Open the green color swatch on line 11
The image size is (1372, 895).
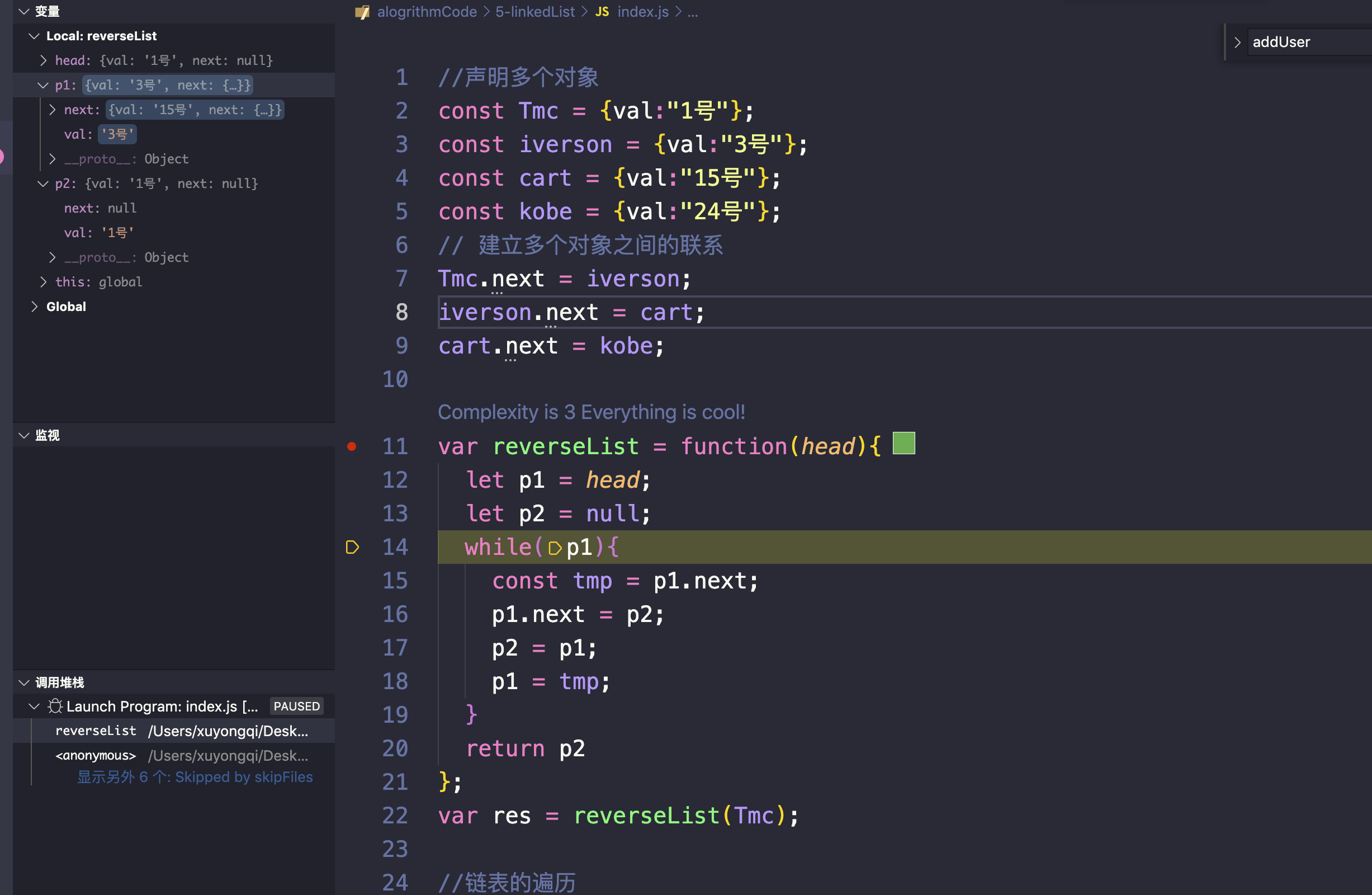(903, 444)
